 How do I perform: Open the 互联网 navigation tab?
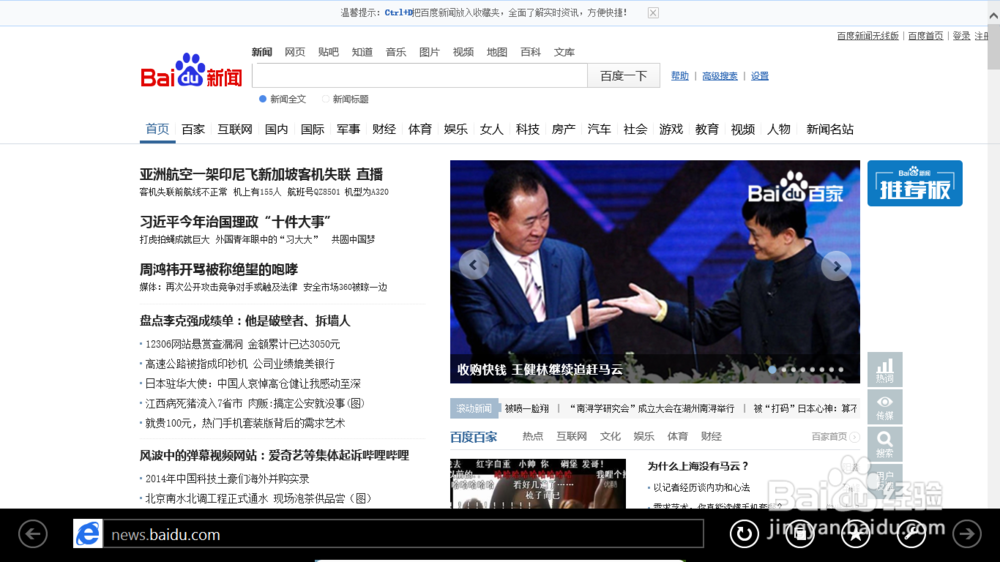tap(235, 129)
